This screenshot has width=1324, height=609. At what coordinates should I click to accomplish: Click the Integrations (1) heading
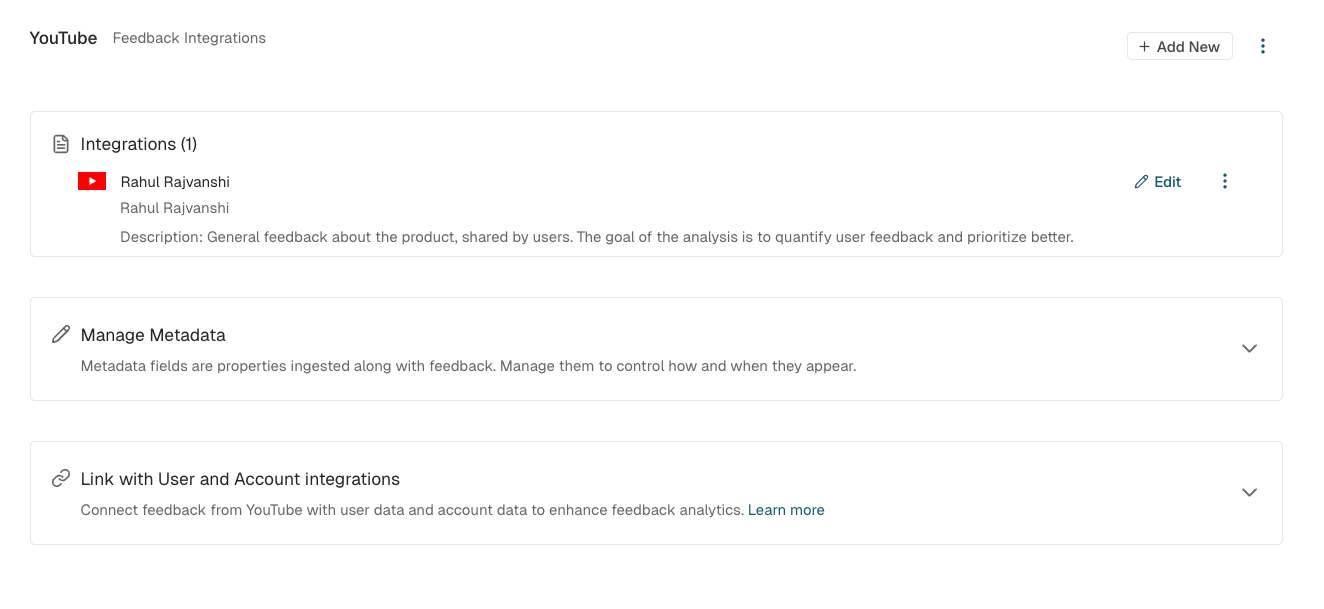click(x=139, y=144)
